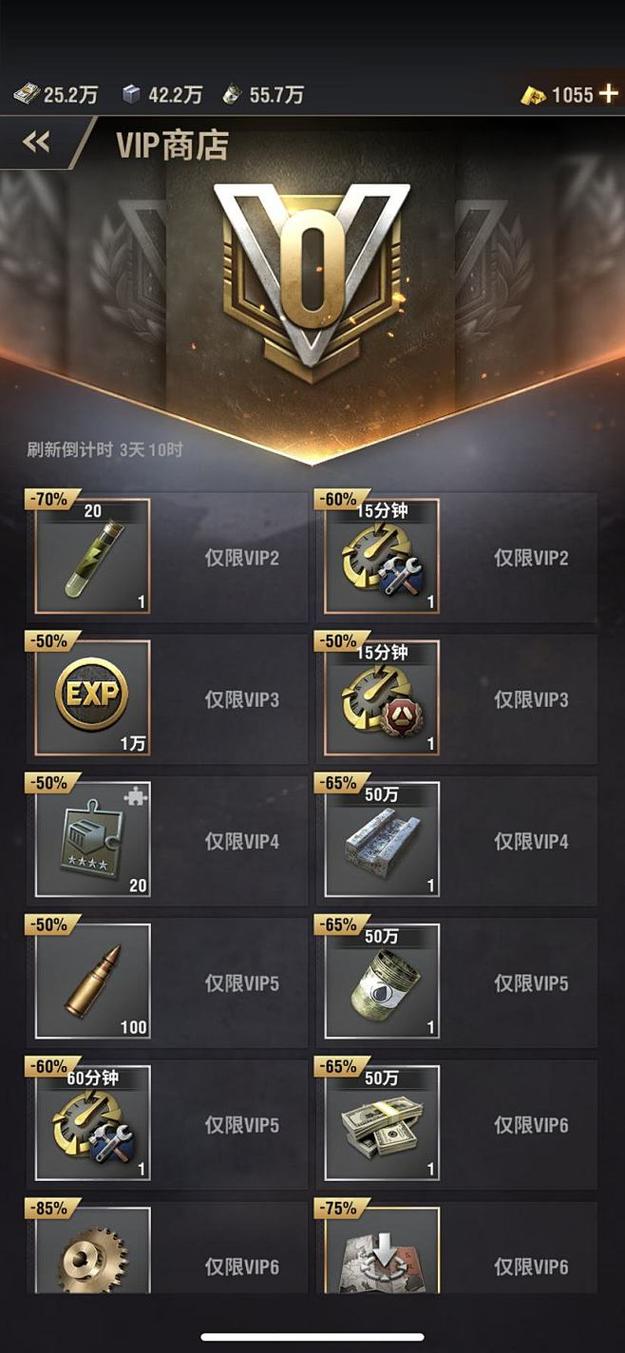Choose the 60分钟 repair speedup item
This screenshot has width=625, height=1353.
point(93,1124)
